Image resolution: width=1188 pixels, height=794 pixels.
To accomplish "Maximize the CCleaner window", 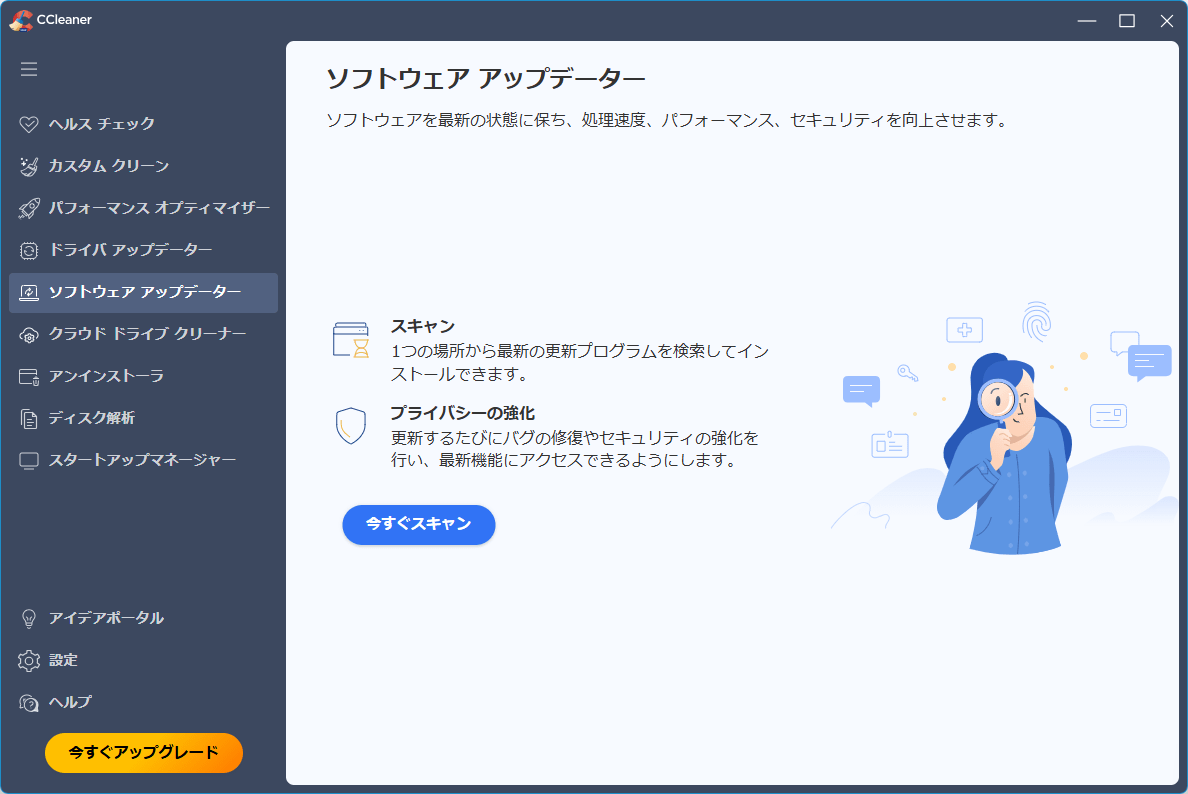I will [x=1127, y=20].
